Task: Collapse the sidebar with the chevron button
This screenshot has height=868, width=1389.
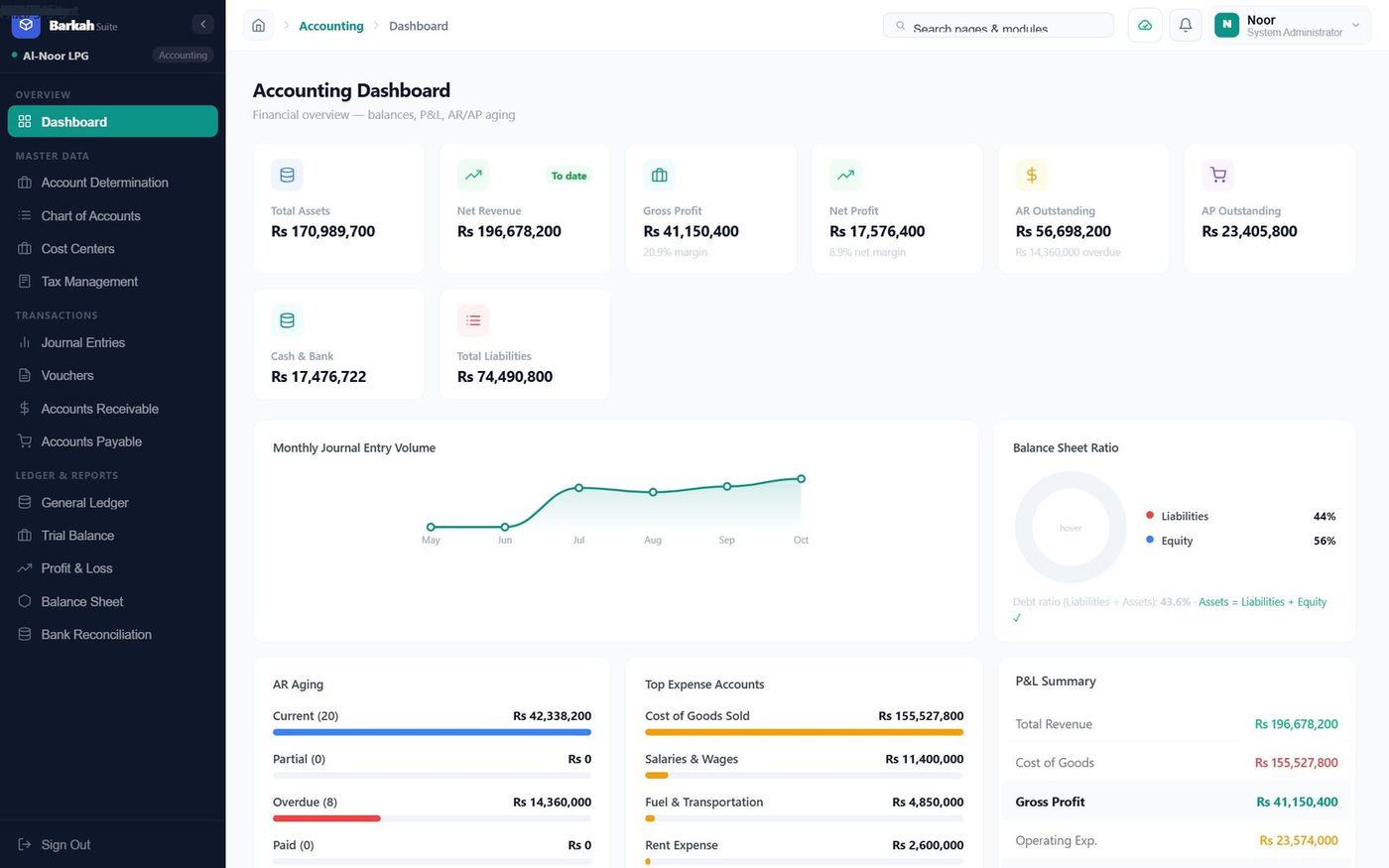Action: tap(202, 25)
